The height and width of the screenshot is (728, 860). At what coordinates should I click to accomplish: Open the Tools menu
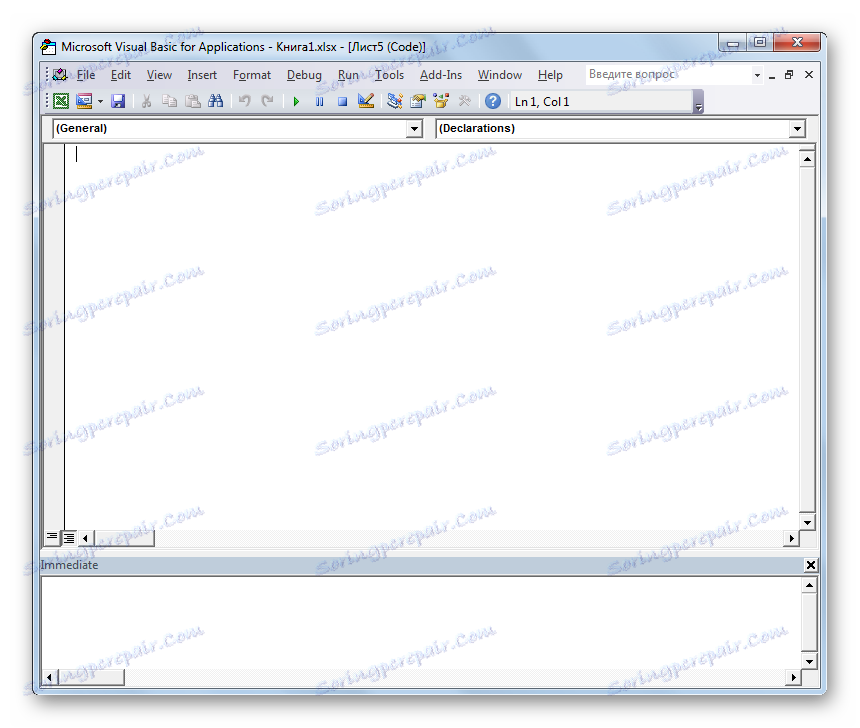(x=389, y=75)
